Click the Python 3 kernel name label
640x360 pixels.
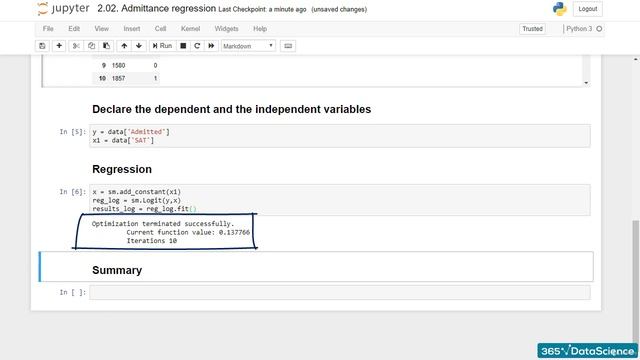[579, 29]
